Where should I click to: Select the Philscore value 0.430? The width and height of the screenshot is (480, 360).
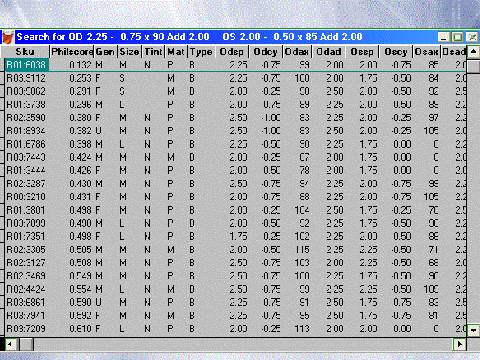click(x=80, y=184)
